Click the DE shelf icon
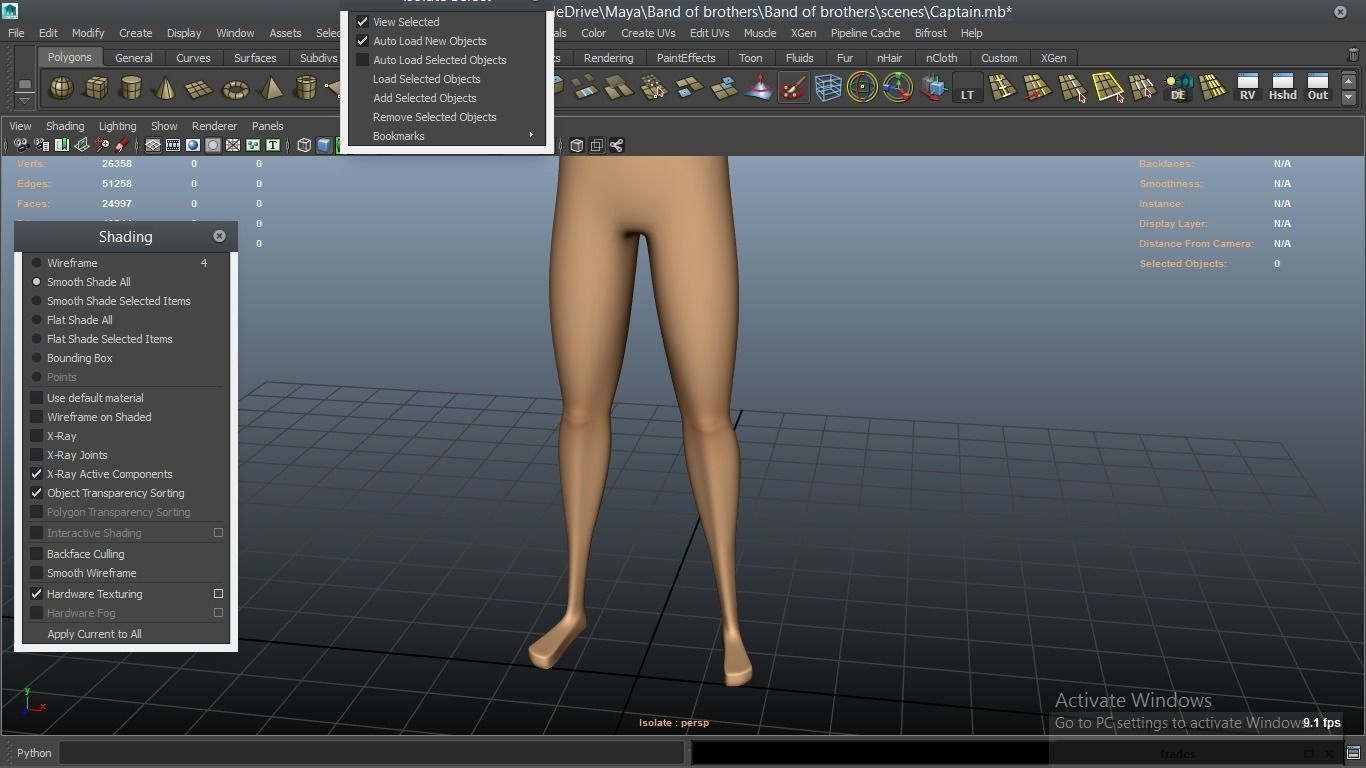1366x768 pixels. [1178, 88]
